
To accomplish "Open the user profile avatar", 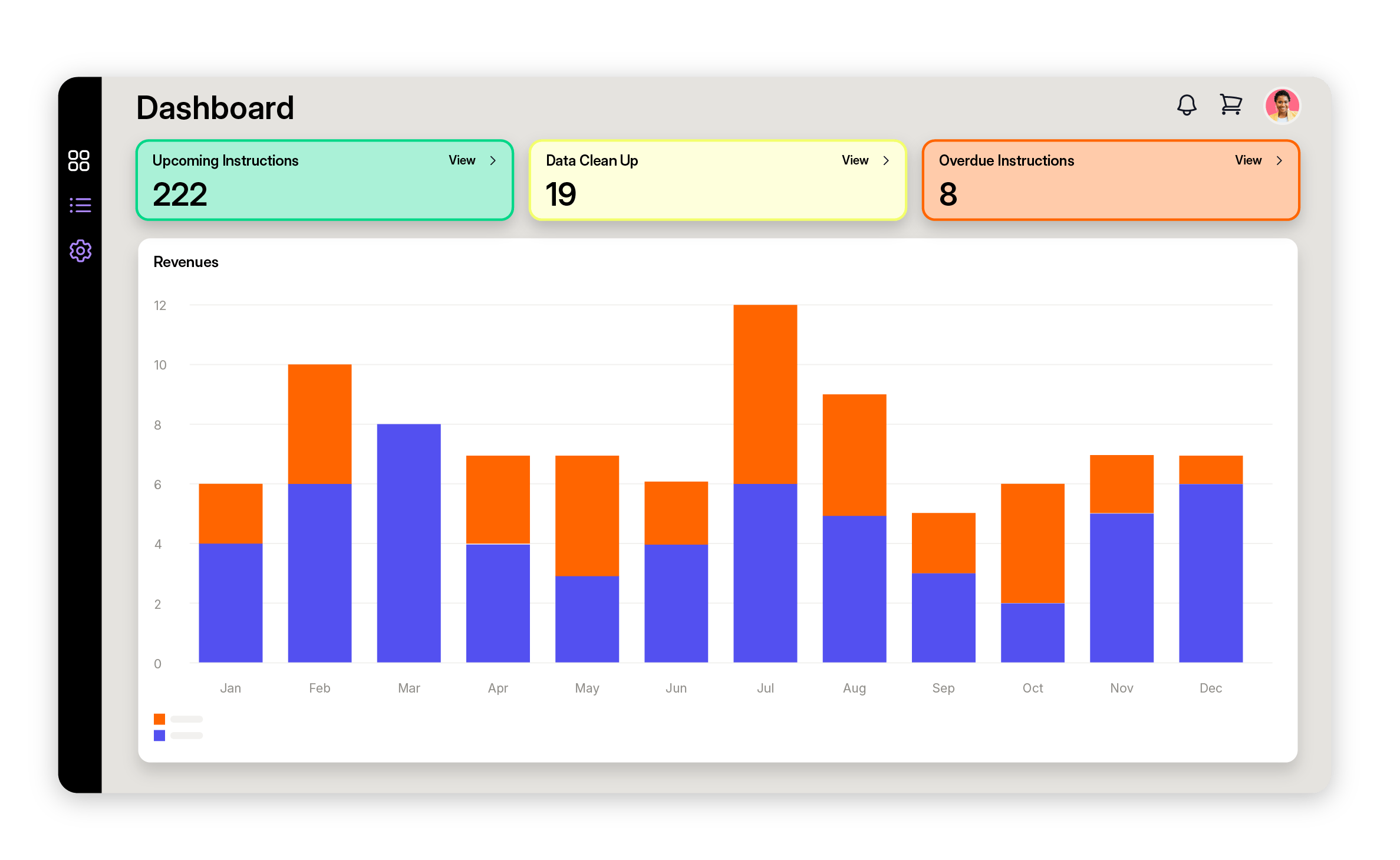I will (1282, 106).
